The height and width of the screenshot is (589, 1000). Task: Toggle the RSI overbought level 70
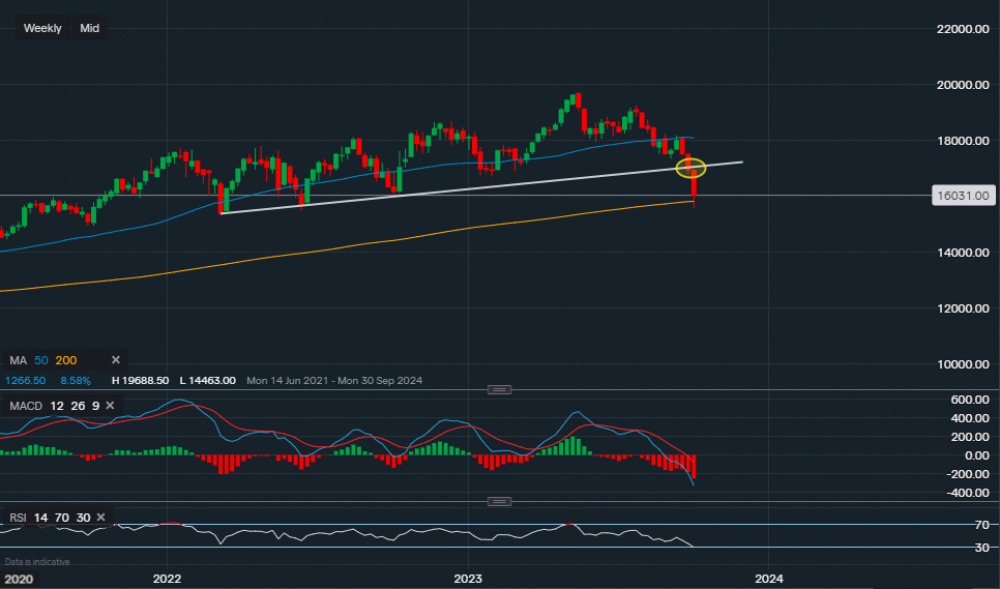61,518
